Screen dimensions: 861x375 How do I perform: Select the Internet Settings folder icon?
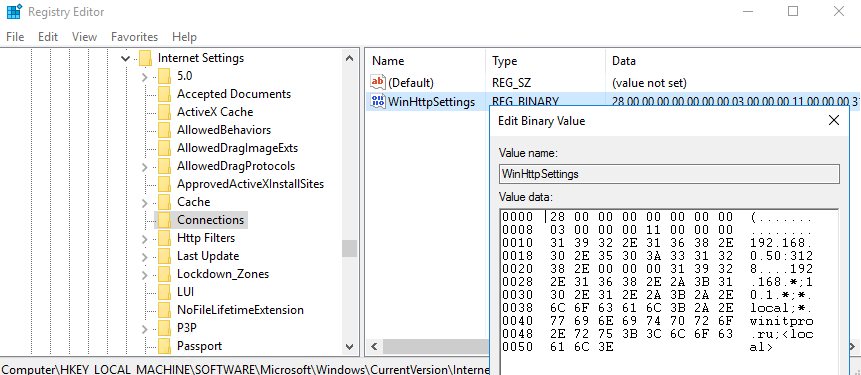pyautogui.click(x=146, y=58)
